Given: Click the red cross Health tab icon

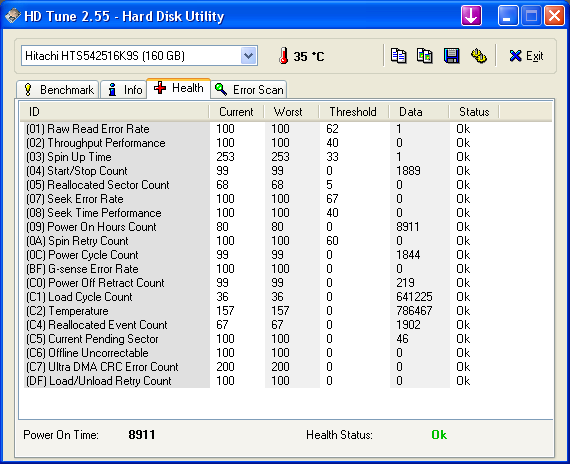Looking at the screenshot, I should (160, 88).
